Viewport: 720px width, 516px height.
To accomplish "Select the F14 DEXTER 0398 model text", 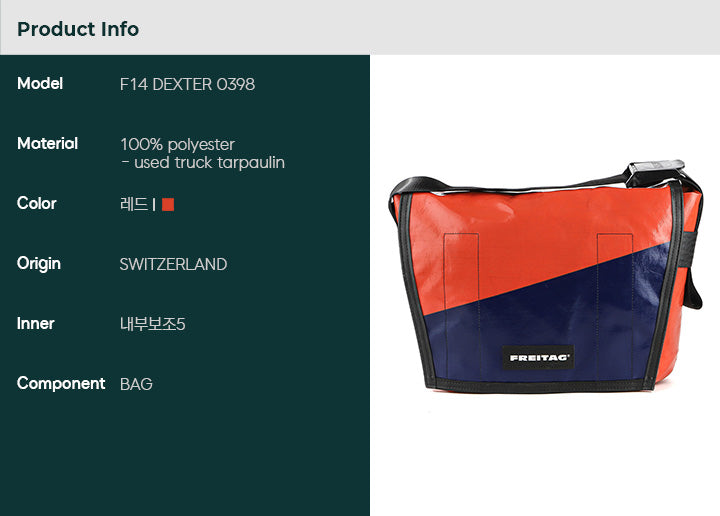I will pos(187,84).
